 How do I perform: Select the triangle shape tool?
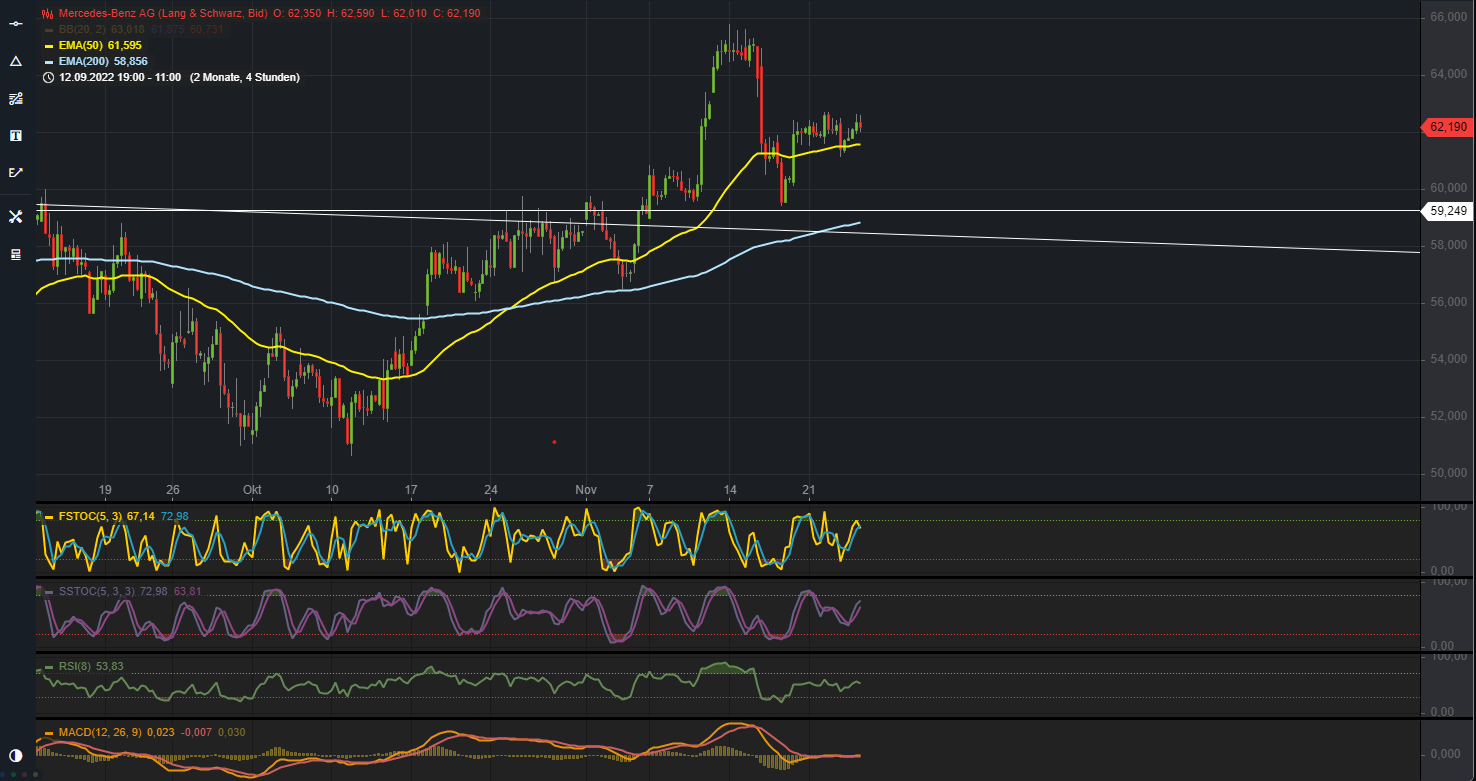click(15, 60)
